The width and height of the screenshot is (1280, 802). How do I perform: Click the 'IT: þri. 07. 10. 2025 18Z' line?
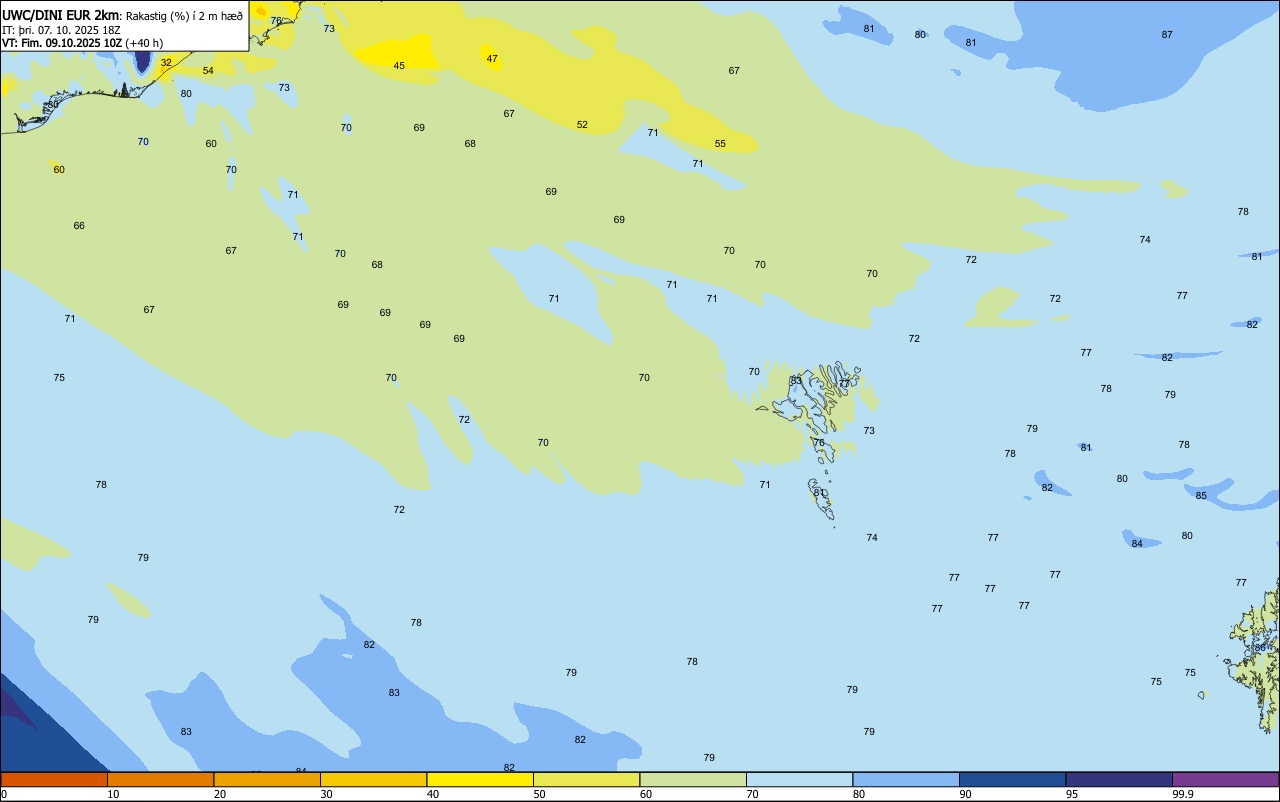(62, 29)
